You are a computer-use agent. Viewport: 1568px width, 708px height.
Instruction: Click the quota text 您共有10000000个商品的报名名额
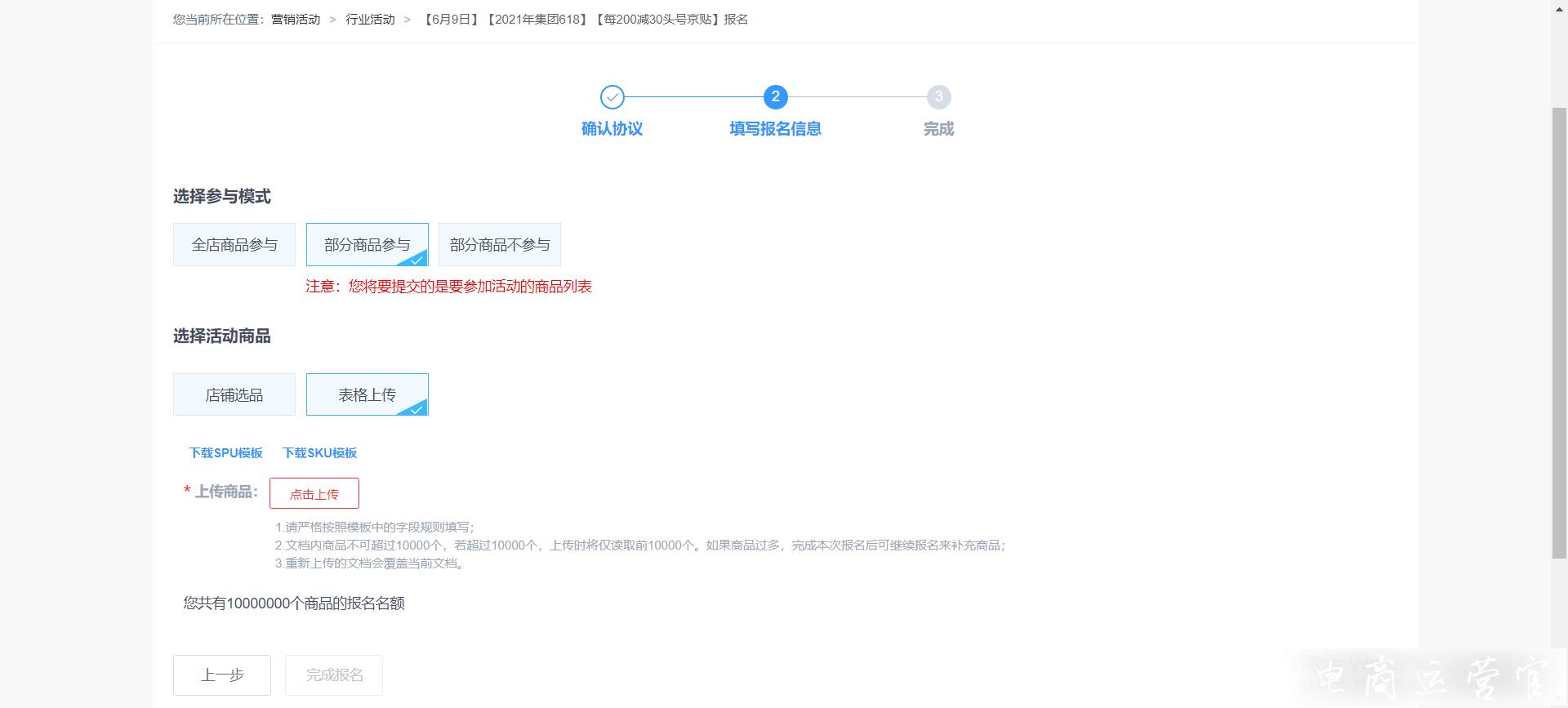[294, 603]
